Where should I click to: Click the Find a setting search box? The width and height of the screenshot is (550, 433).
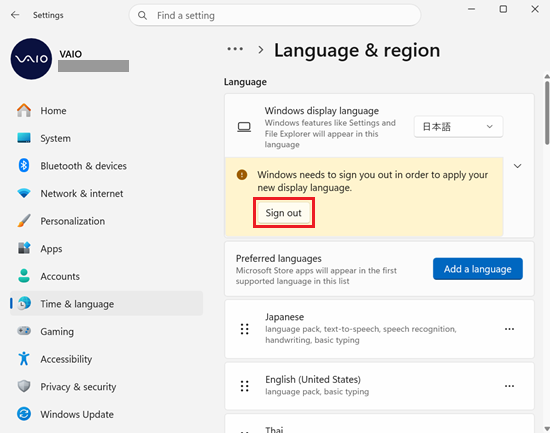275,15
